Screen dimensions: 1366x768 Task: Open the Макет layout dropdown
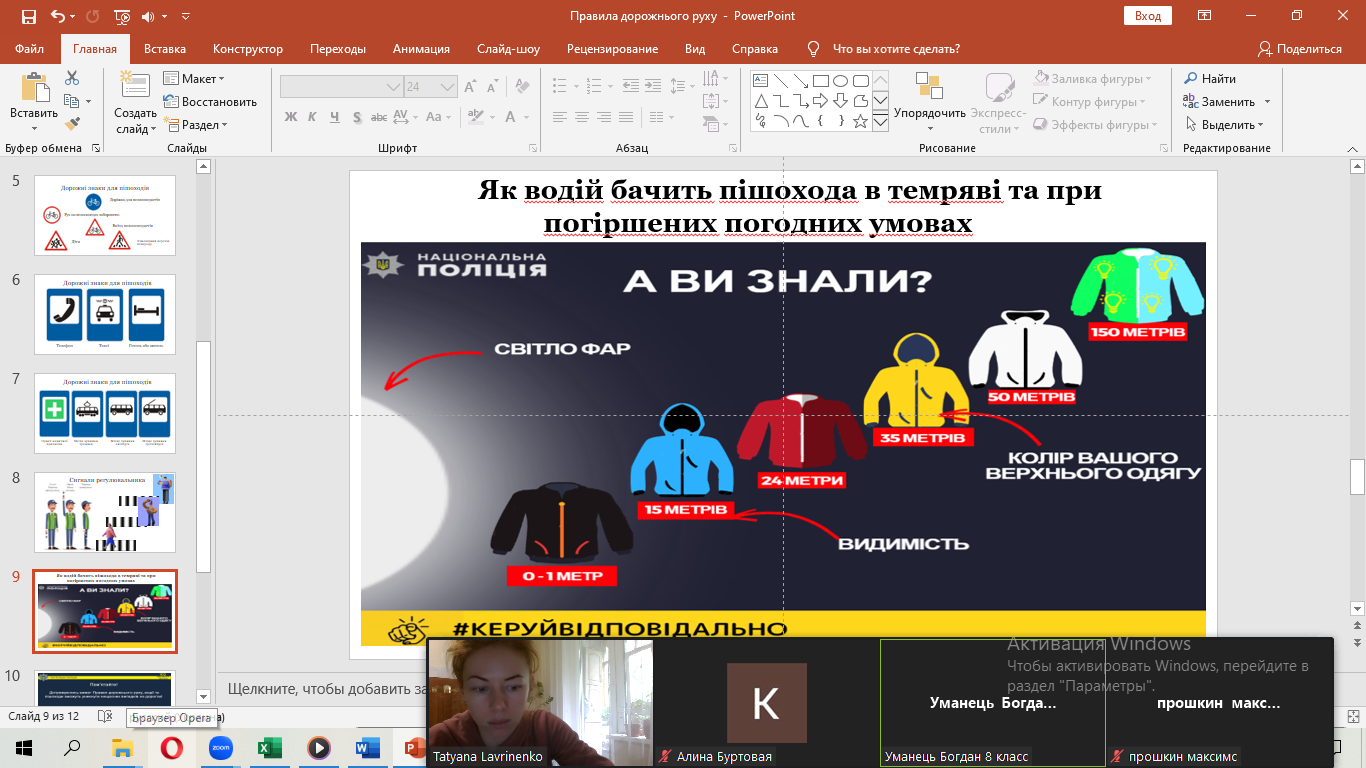(x=194, y=78)
